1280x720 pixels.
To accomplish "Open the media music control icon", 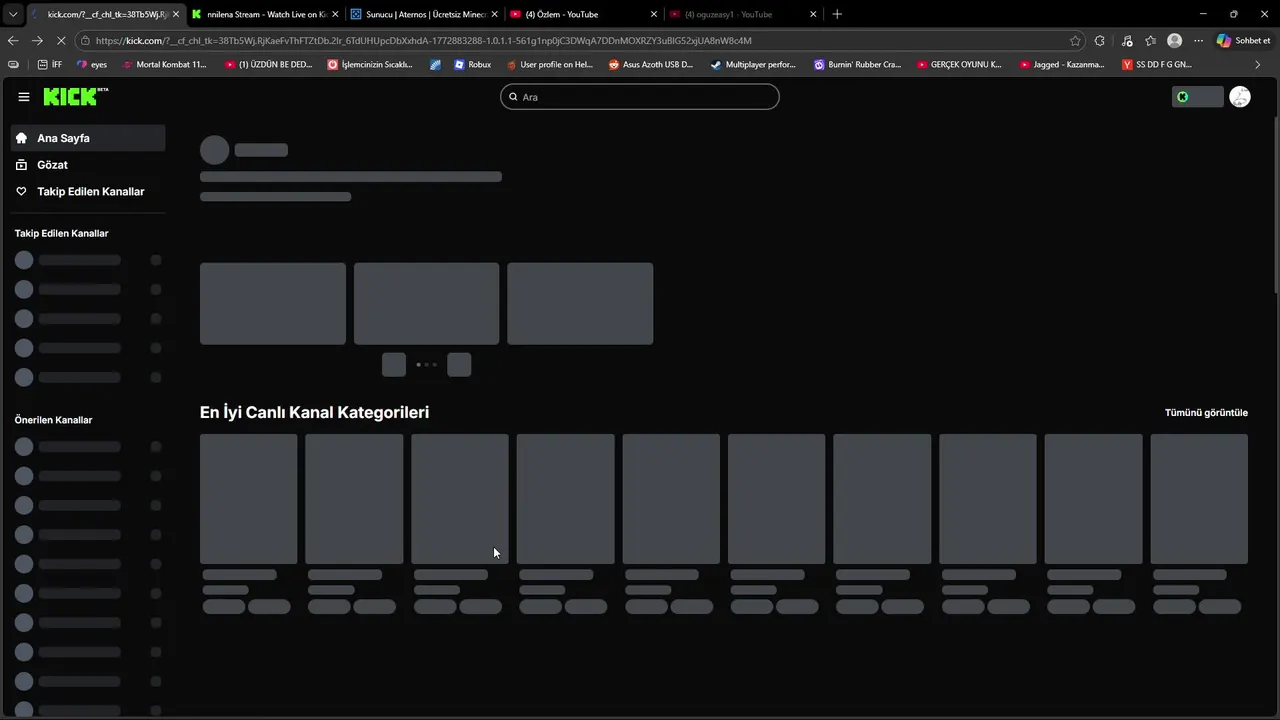I will 1127,41.
